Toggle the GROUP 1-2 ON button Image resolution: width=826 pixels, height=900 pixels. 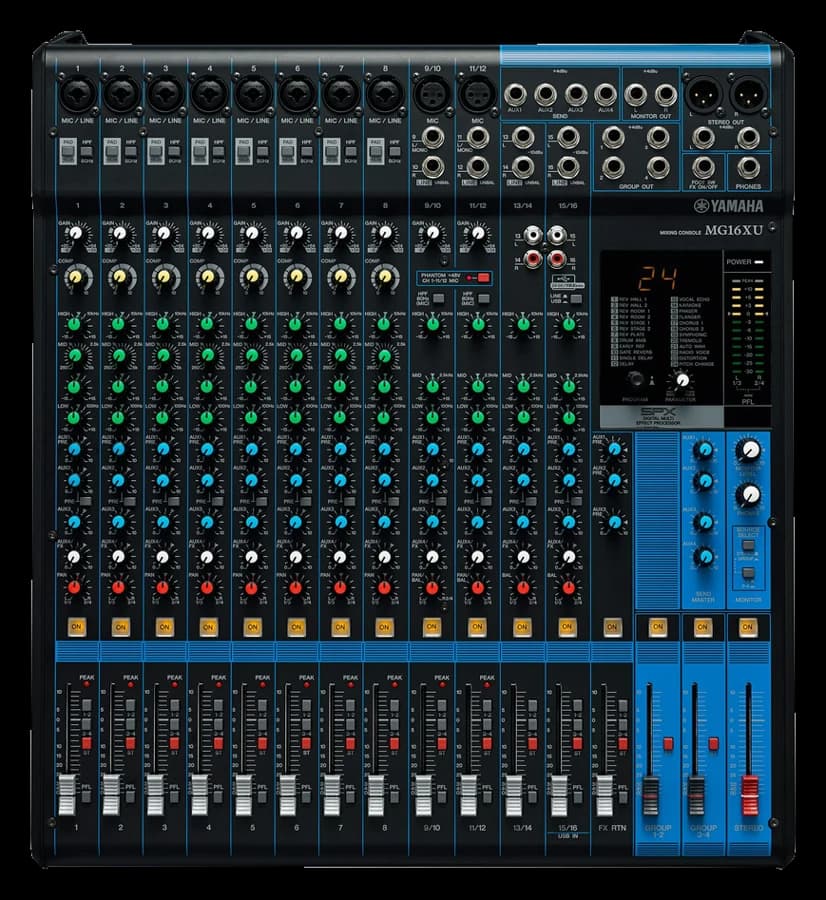point(657,626)
